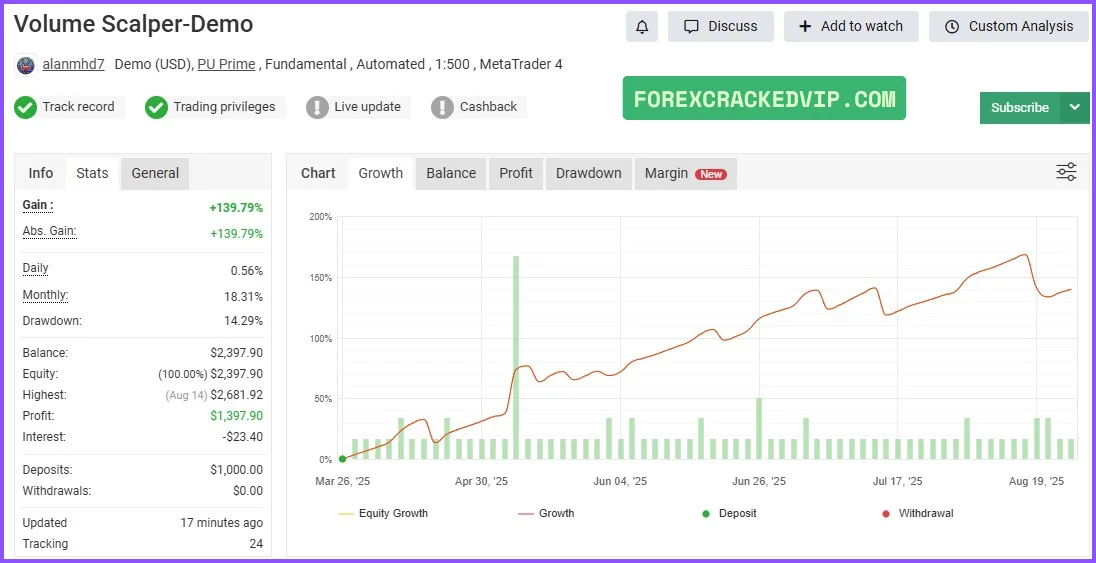
Task: Click the Profit value $1,397.90
Action: coord(237,416)
